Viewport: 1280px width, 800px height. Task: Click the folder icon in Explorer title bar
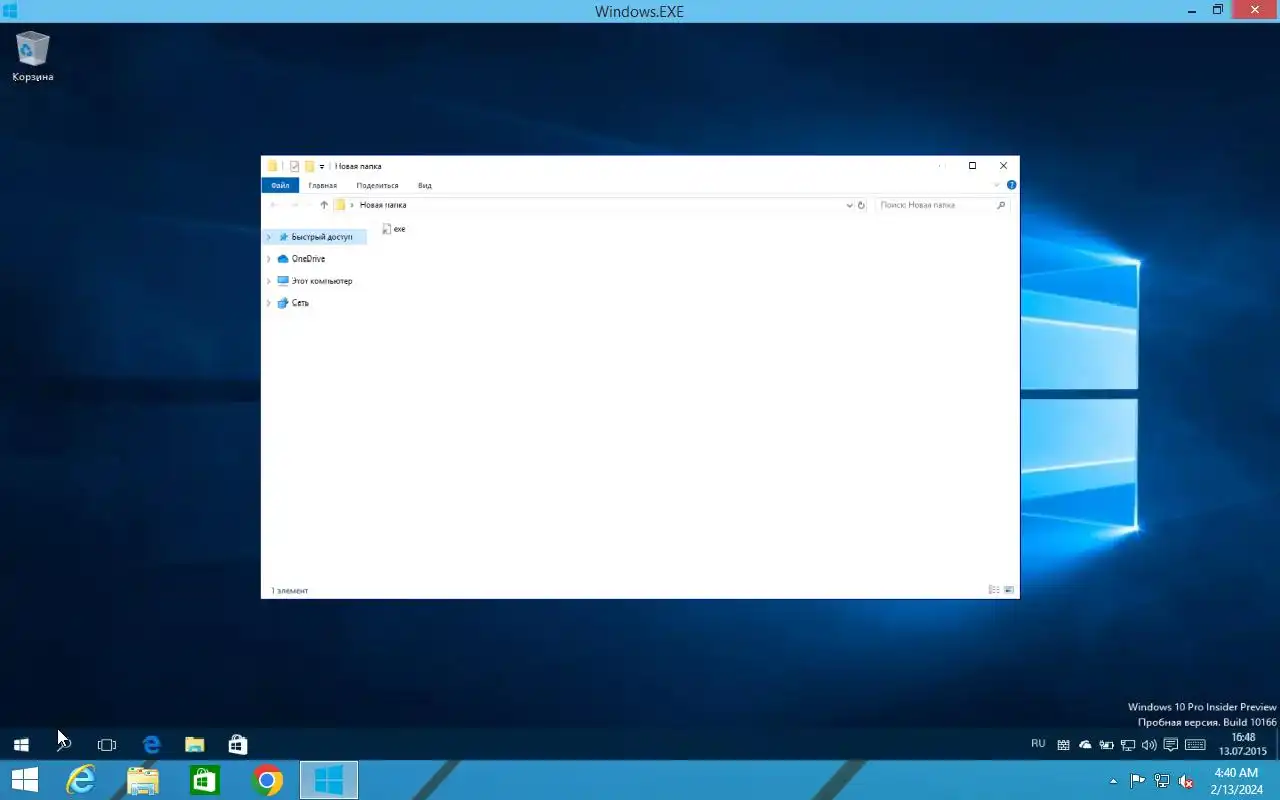(272, 166)
